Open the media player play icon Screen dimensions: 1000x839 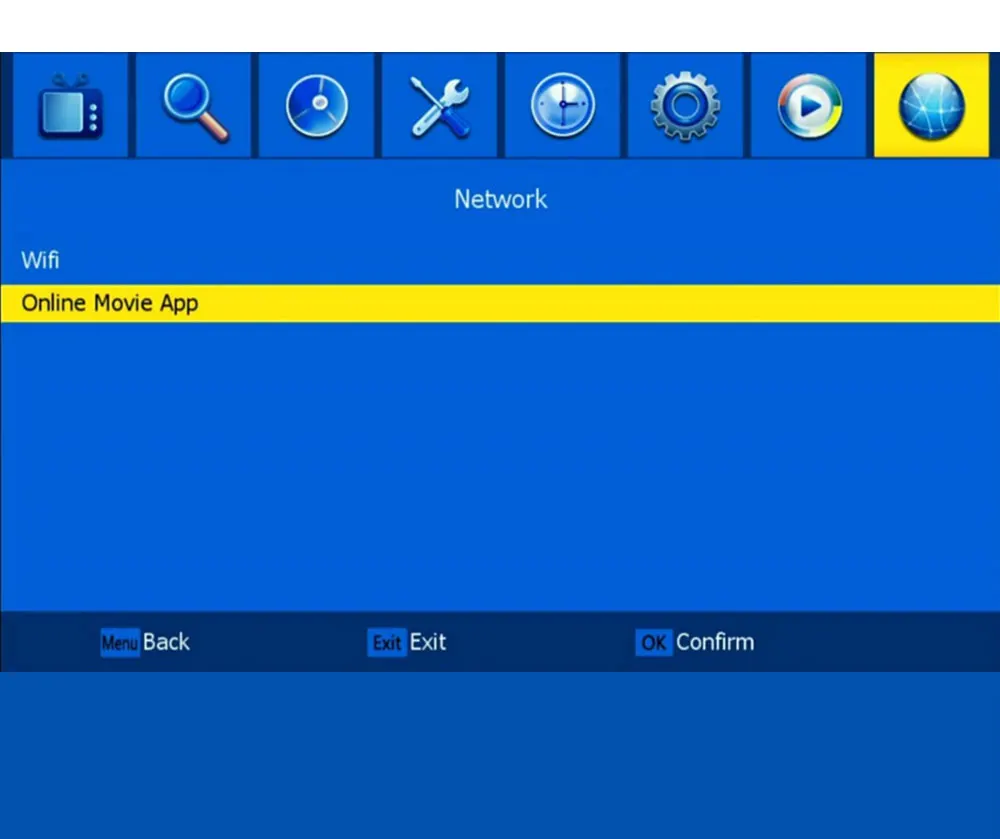coord(809,105)
